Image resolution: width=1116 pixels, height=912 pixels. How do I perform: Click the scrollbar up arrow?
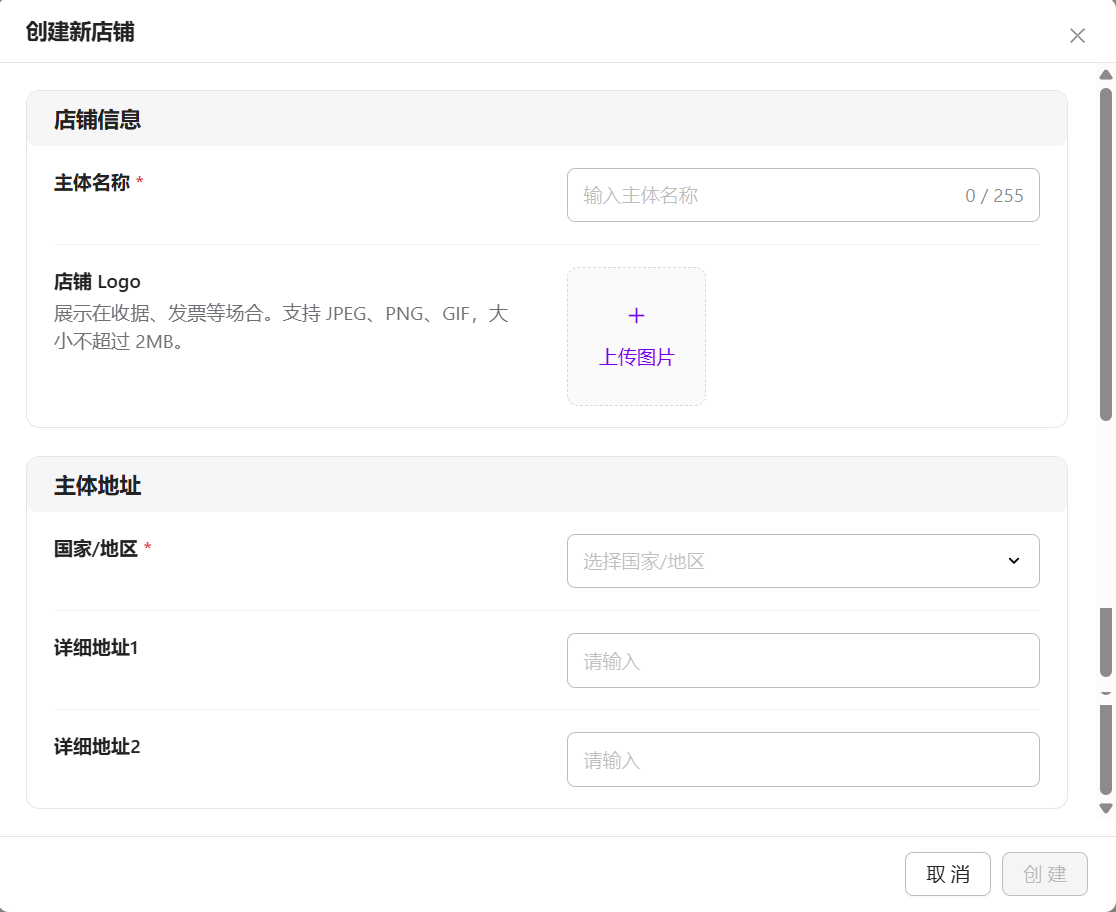click(1105, 75)
